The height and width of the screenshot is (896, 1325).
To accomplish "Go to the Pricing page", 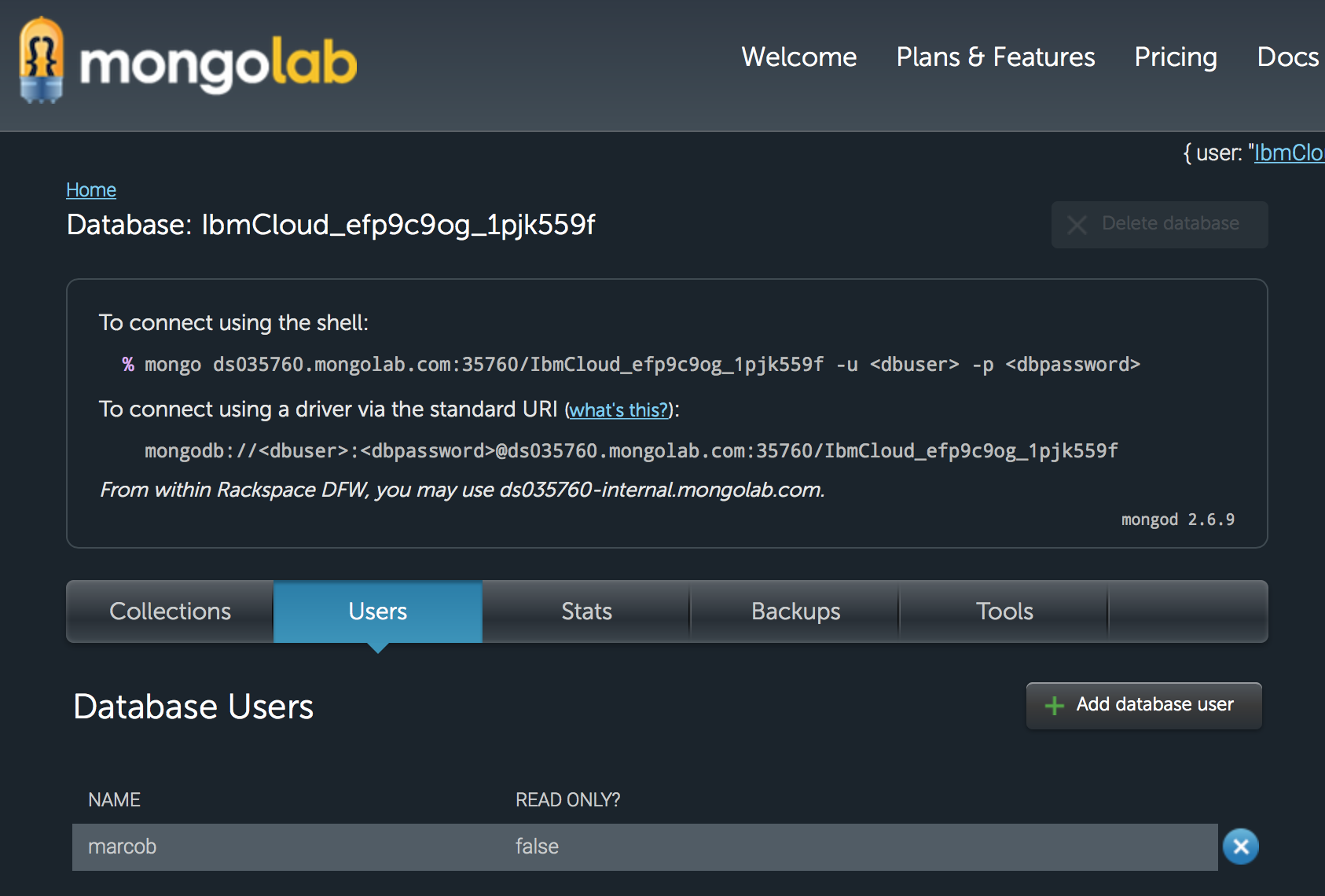I will 1176,57.
